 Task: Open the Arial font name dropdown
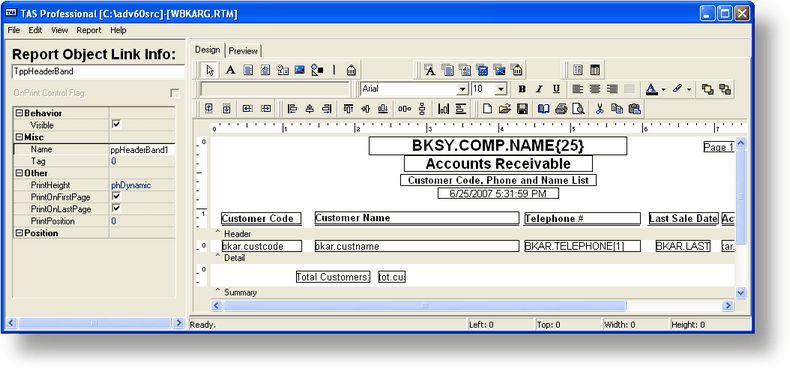(463, 89)
